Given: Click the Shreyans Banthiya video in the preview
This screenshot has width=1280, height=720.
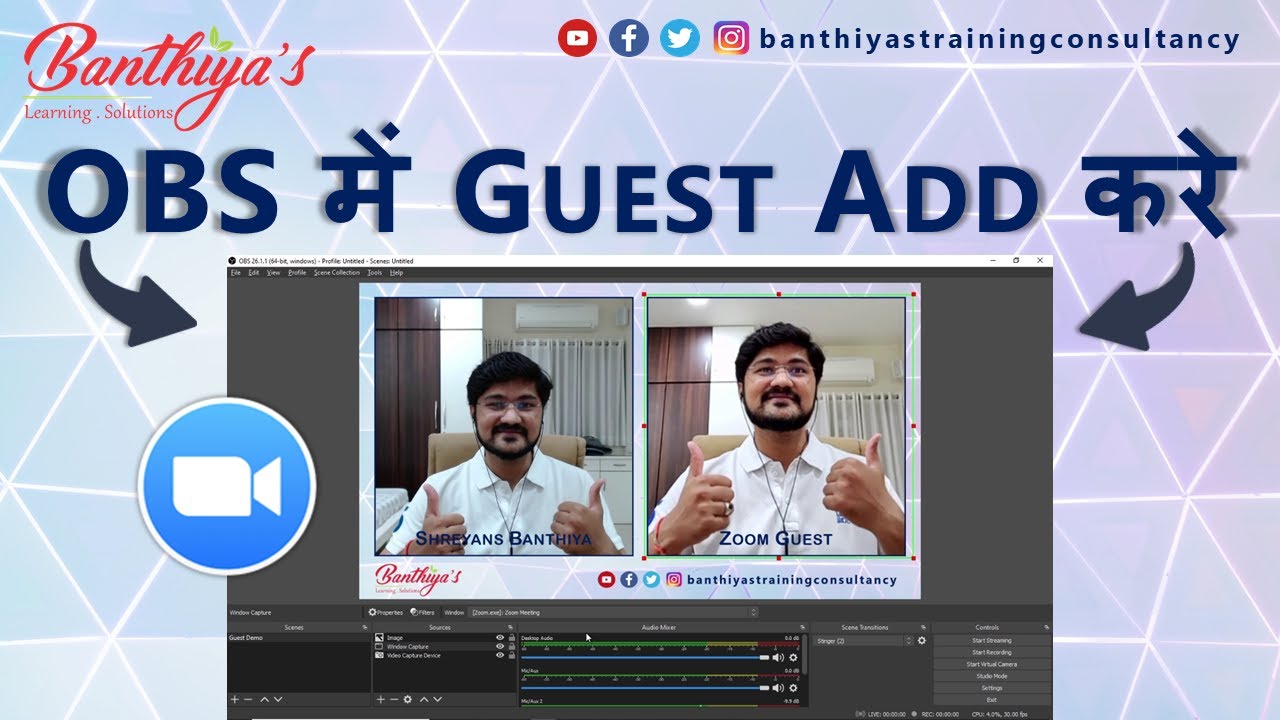Looking at the screenshot, I should point(503,425).
